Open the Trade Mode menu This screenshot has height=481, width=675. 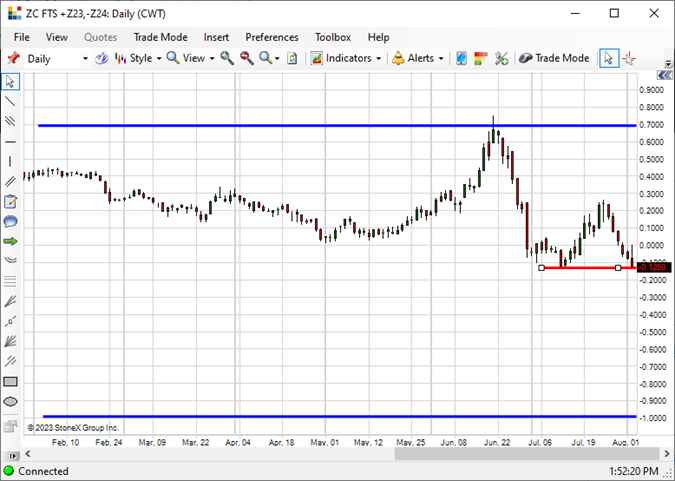[x=160, y=37]
